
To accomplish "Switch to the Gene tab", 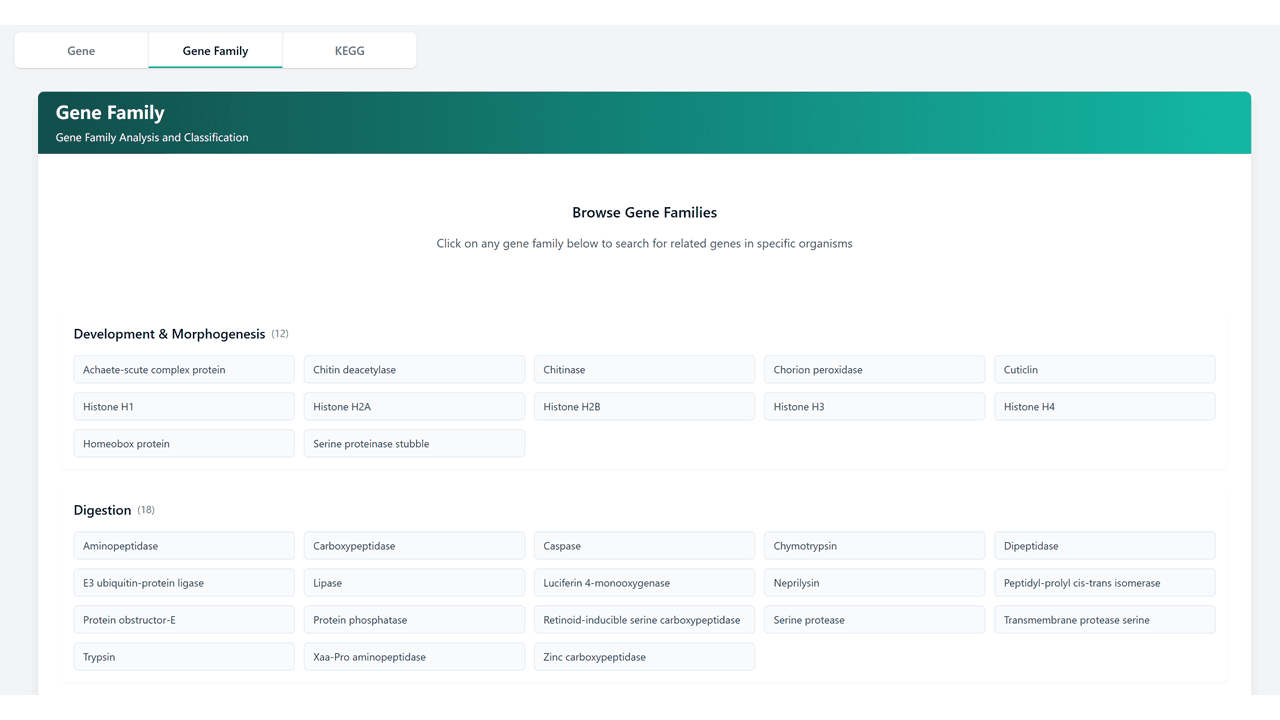I will click(x=81, y=51).
